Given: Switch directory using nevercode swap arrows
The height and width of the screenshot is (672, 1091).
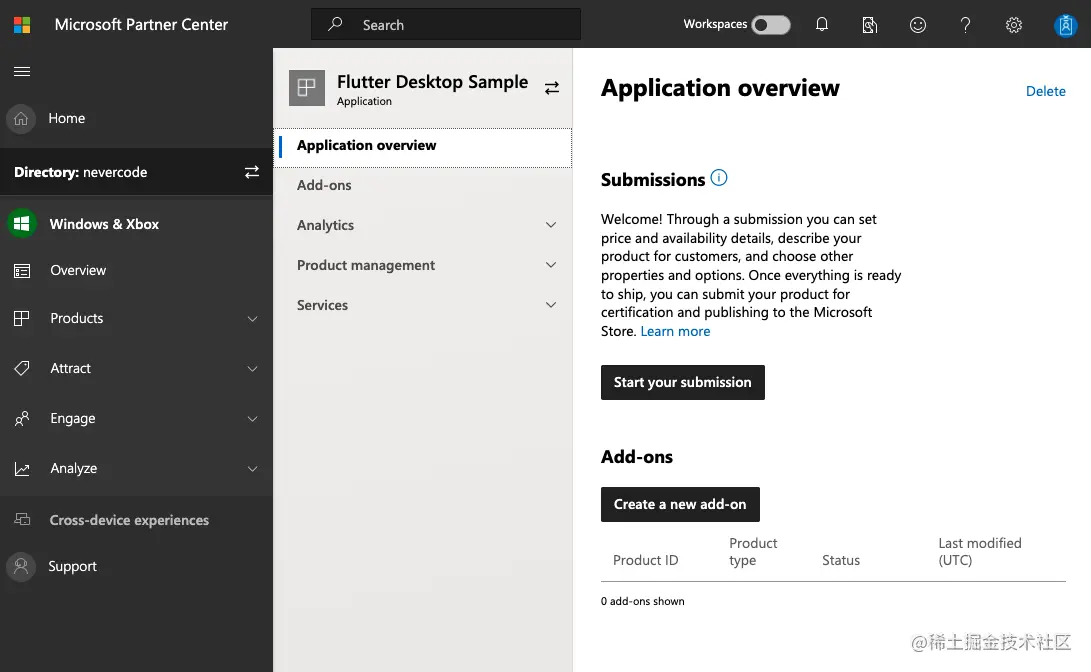Looking at the screenshot, I should pyautogui.click(x=252, y=172).
